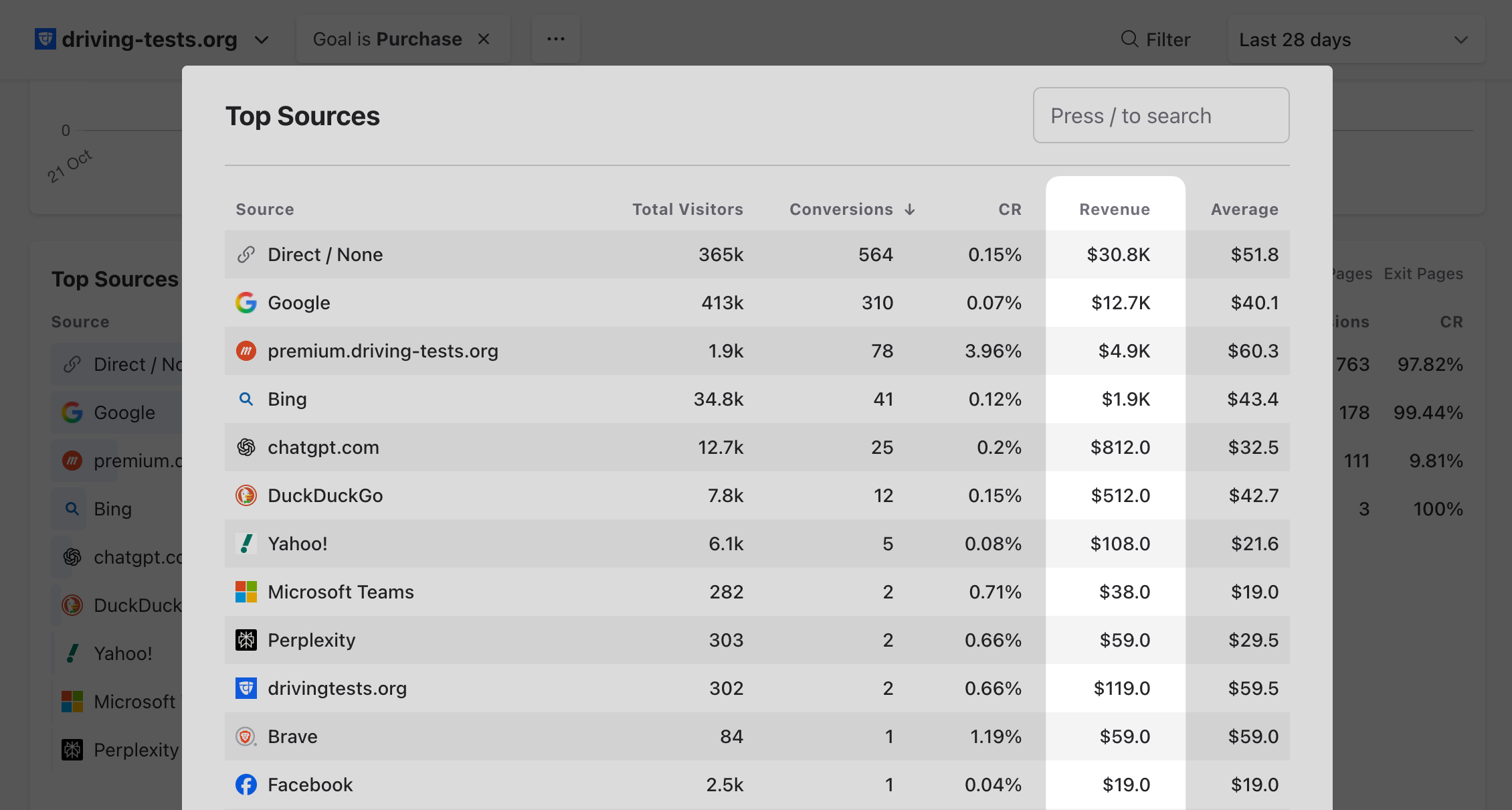Expand the Last 28 days date picker
Viewport: 1512px width, 810px height.
tap(1355, 40)
